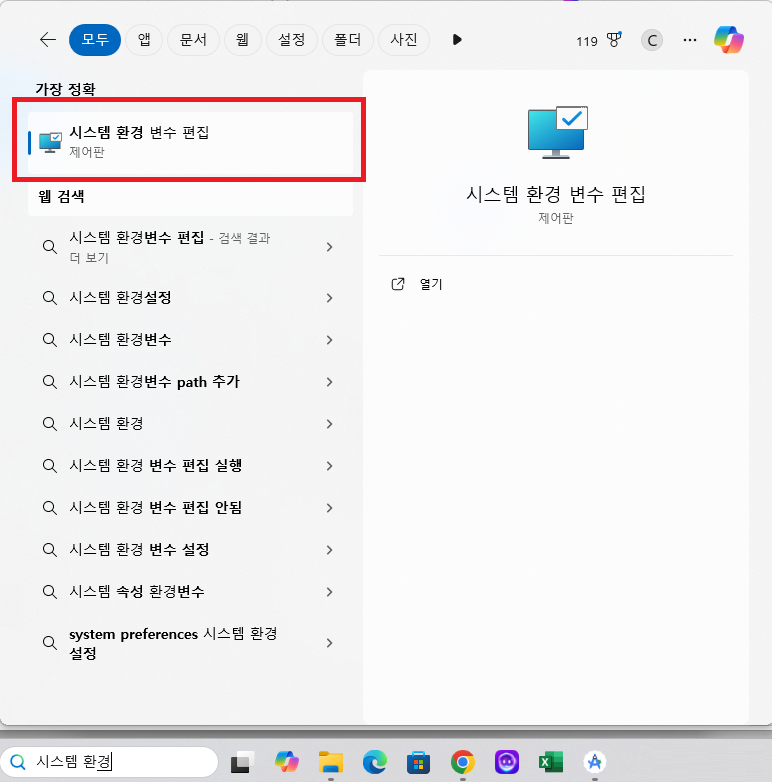Open Excel from the taskbar

click(551, 762)
